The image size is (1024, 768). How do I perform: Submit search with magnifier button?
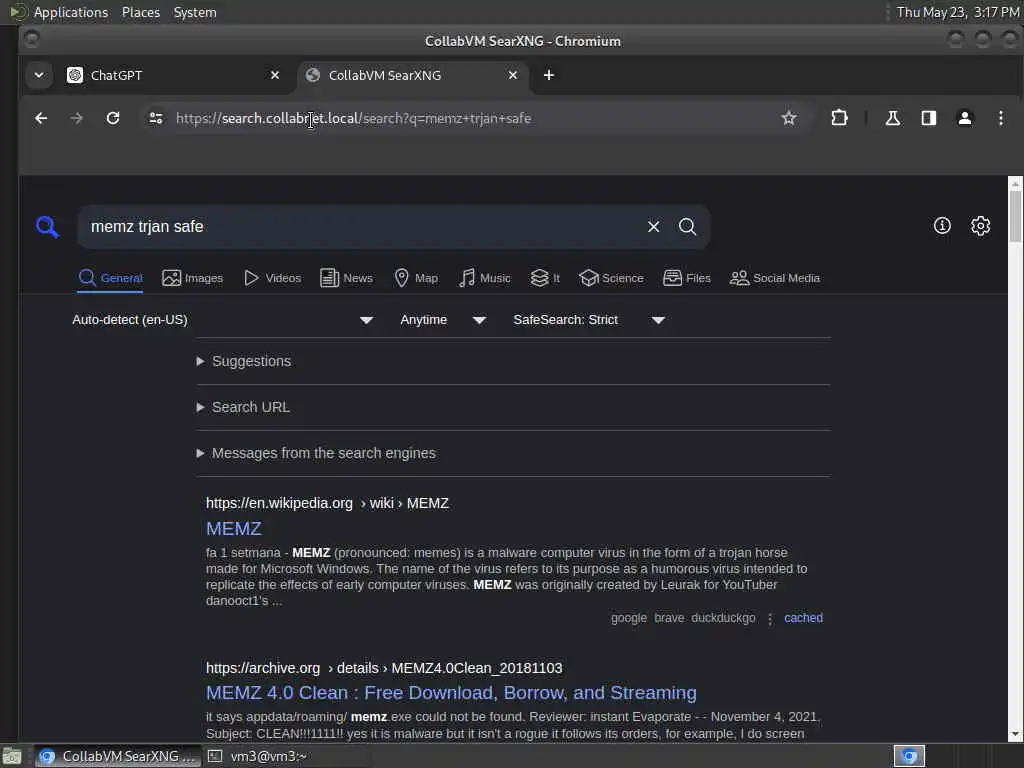tap(687, 227)
